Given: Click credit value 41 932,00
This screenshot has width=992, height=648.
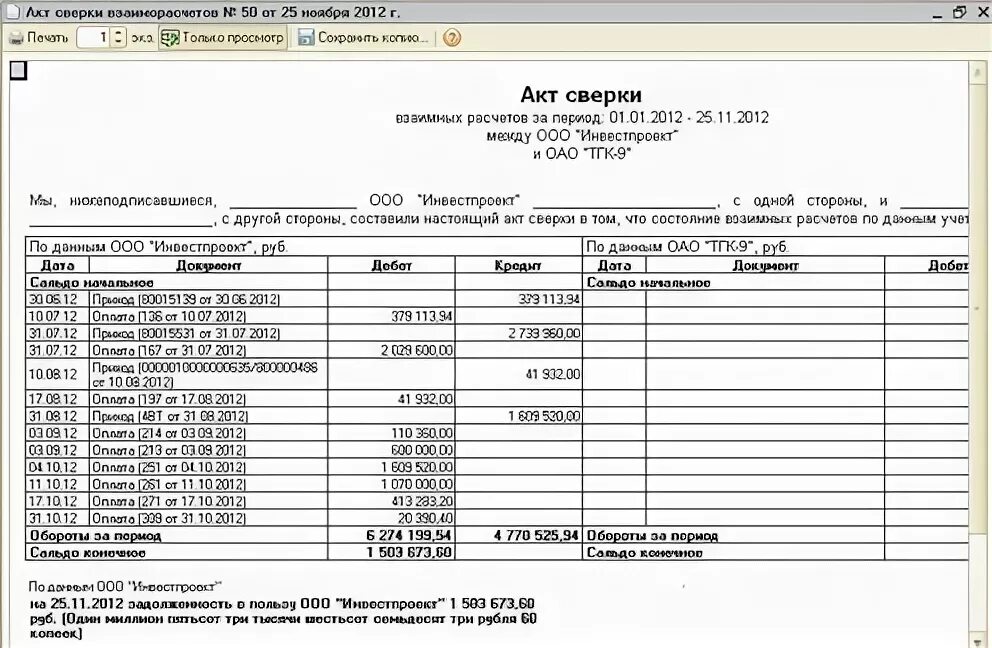Looking at the screenshot, I should (x=552, y=374).
